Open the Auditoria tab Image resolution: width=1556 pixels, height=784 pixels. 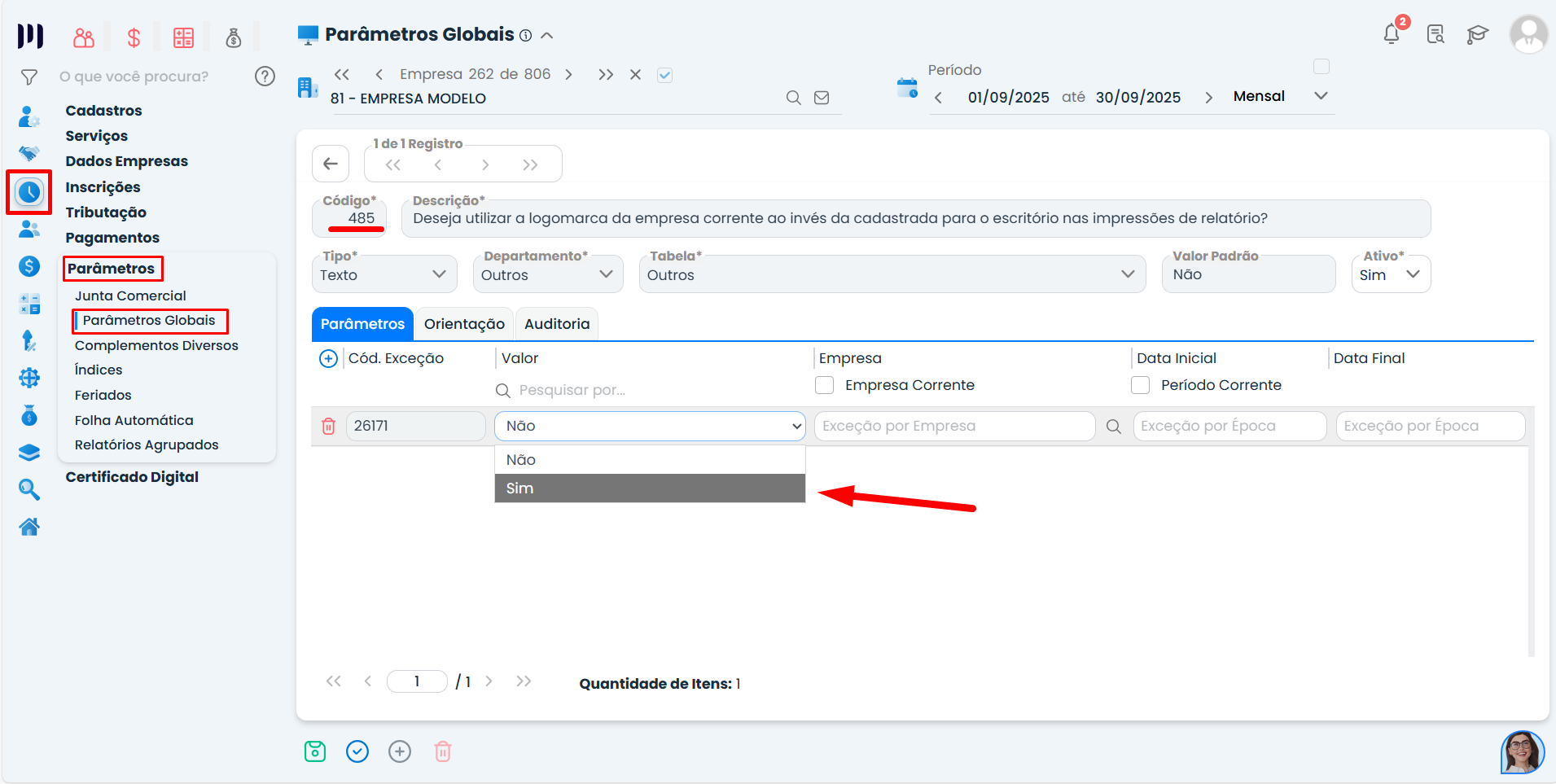pyautogui.click(x=557, y=324)
